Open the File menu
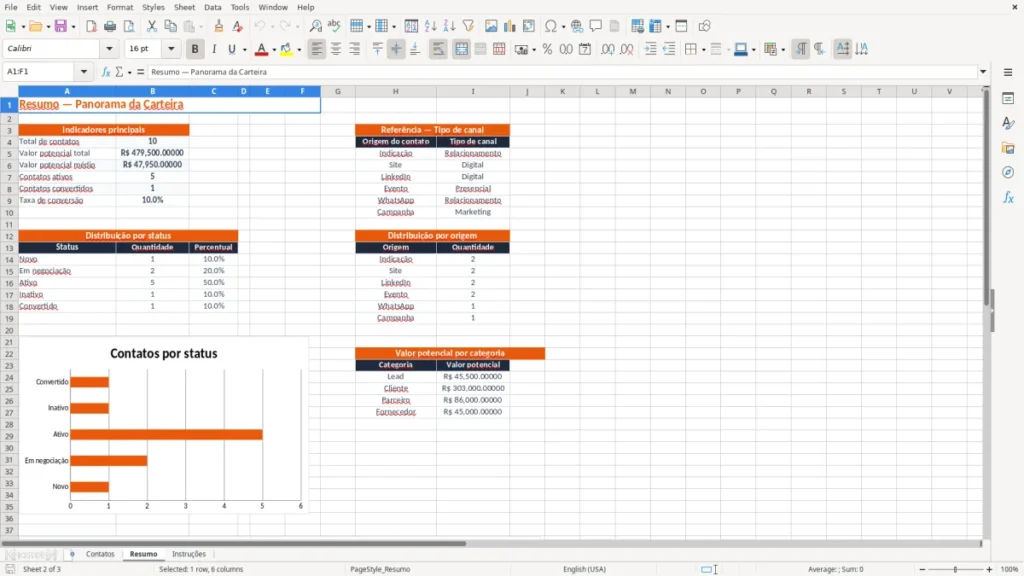Image resolution: width=1024 pixels, height=576 pixels. coord(11,7)
